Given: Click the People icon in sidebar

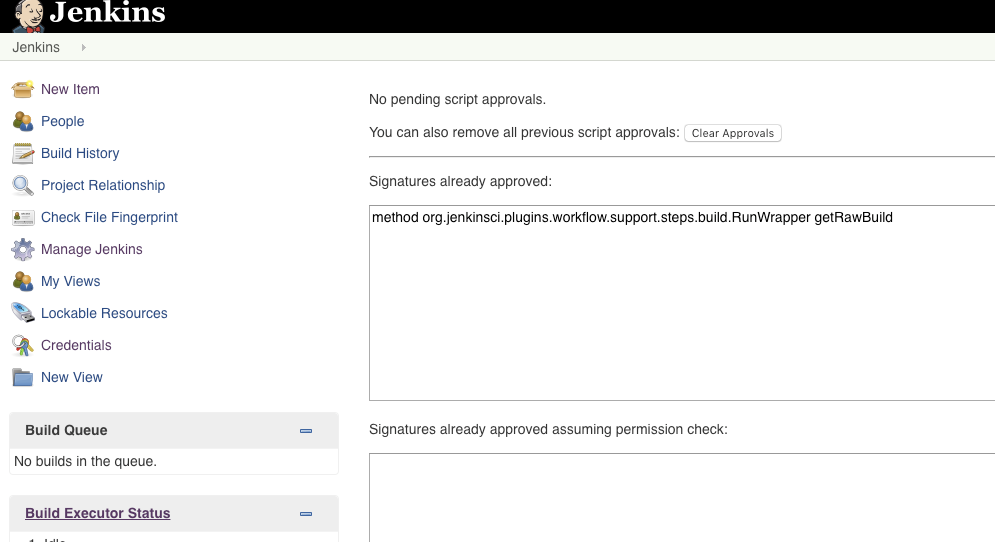Looking at the screenshot, I should pyautogui.click(x=23, y=121).
